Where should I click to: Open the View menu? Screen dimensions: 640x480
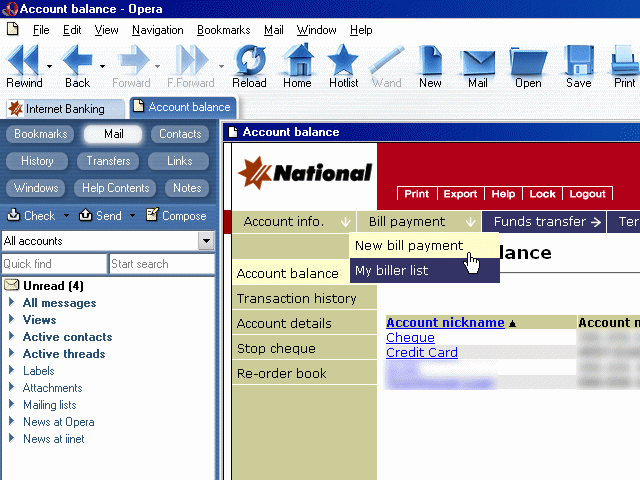pyautogui.click(x=106, y=30)
